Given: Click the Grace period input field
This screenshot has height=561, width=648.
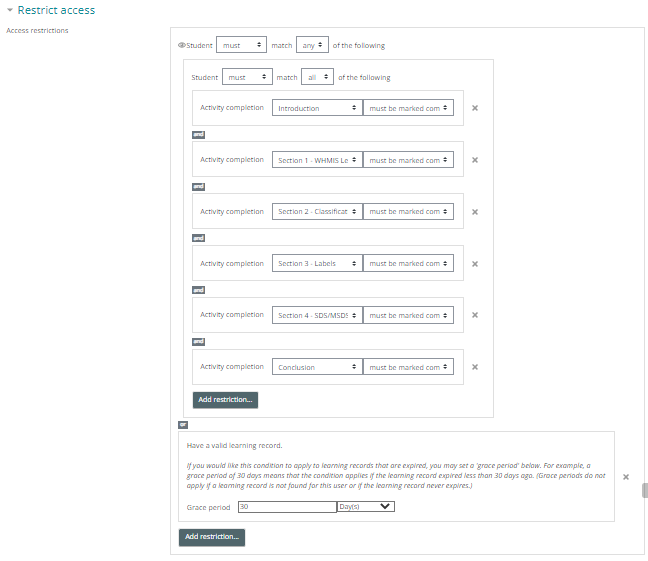Looking at the screenshot, I should pos(287,507).
